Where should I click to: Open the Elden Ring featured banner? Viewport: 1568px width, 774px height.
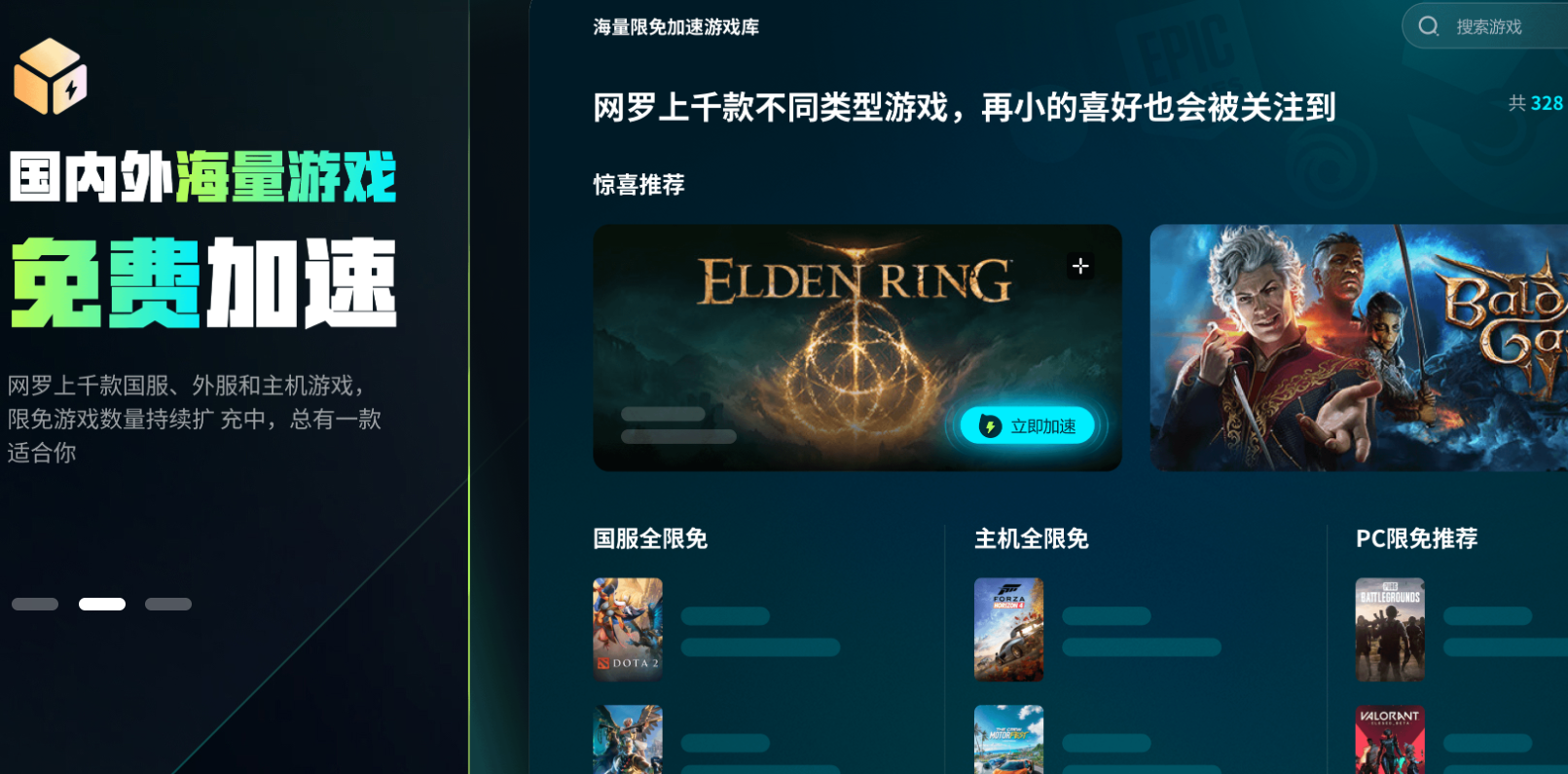(x=857, y=348)
